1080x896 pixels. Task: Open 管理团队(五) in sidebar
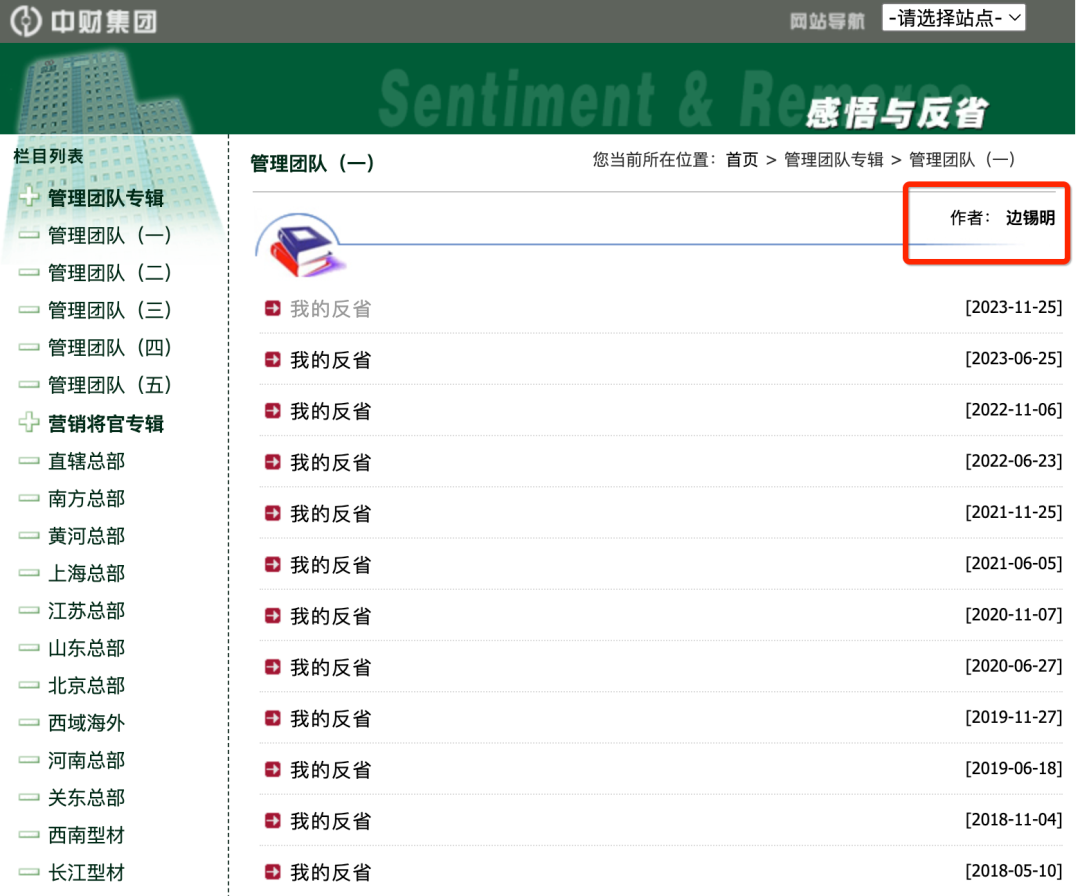109,385
